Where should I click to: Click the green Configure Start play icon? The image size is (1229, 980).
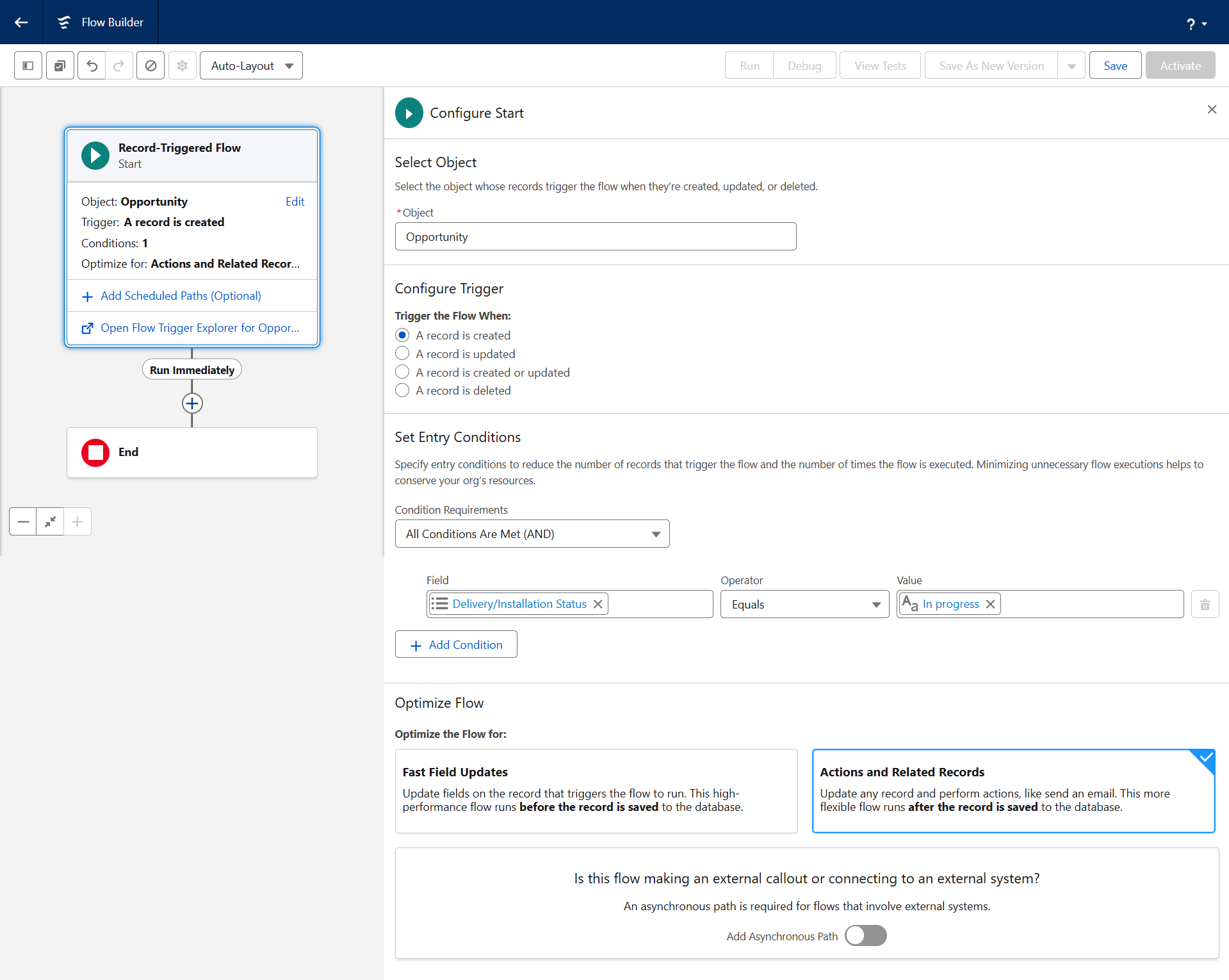click(409, 113)
